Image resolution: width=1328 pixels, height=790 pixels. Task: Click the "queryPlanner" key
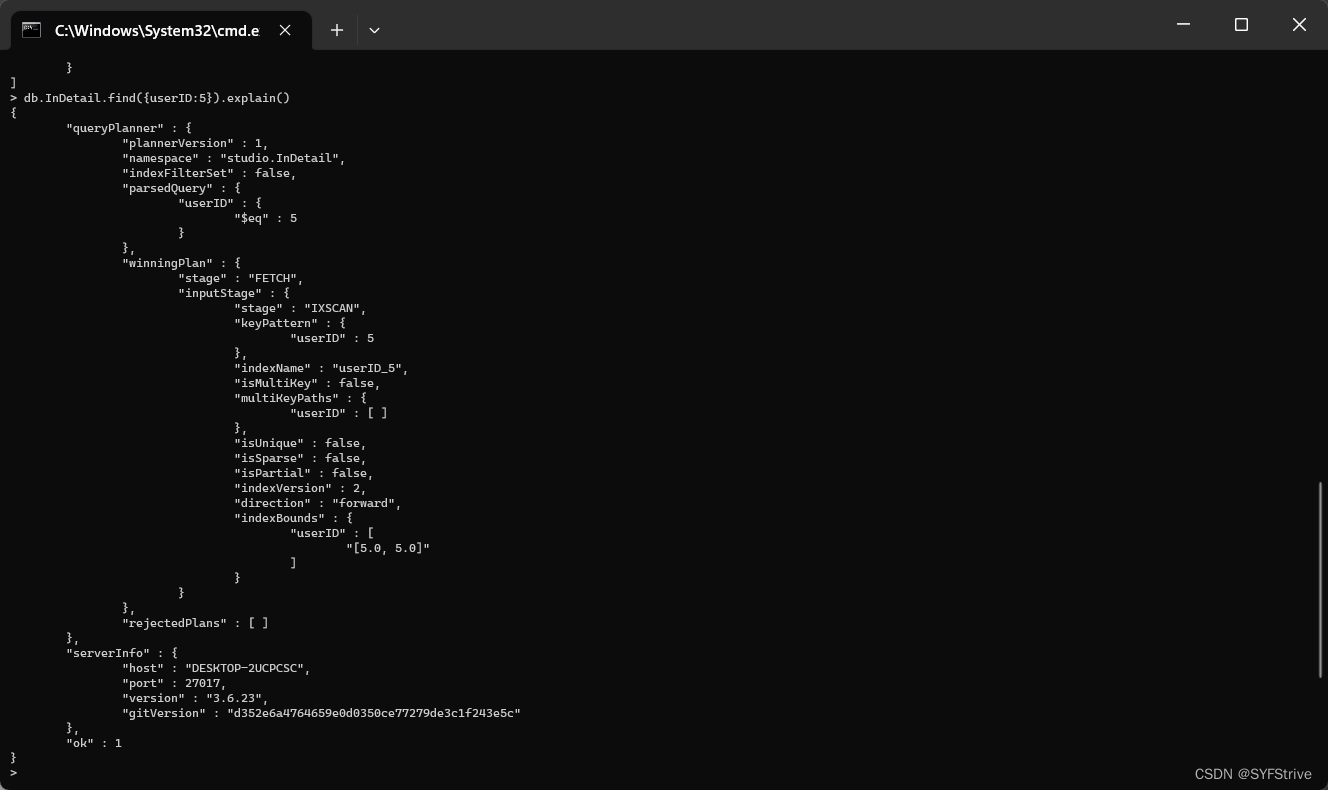[x=115, y=128]
